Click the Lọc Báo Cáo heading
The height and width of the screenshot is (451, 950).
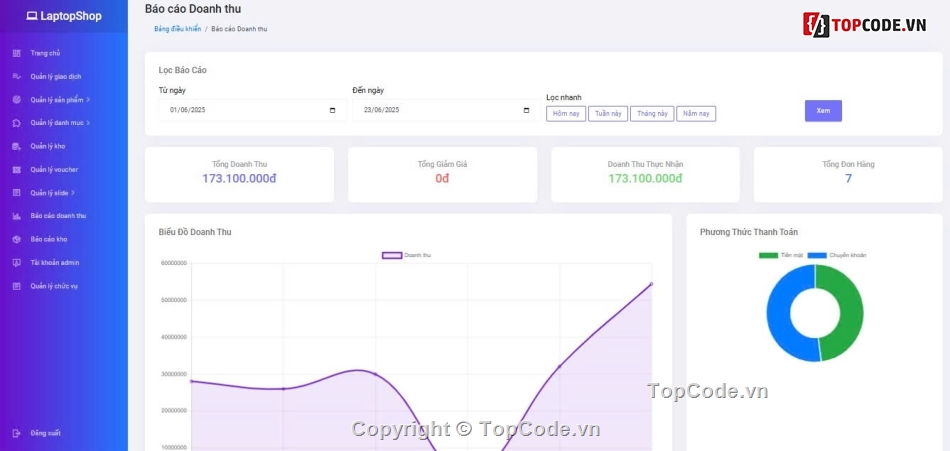pyautogui.click(x=182, y=70)
